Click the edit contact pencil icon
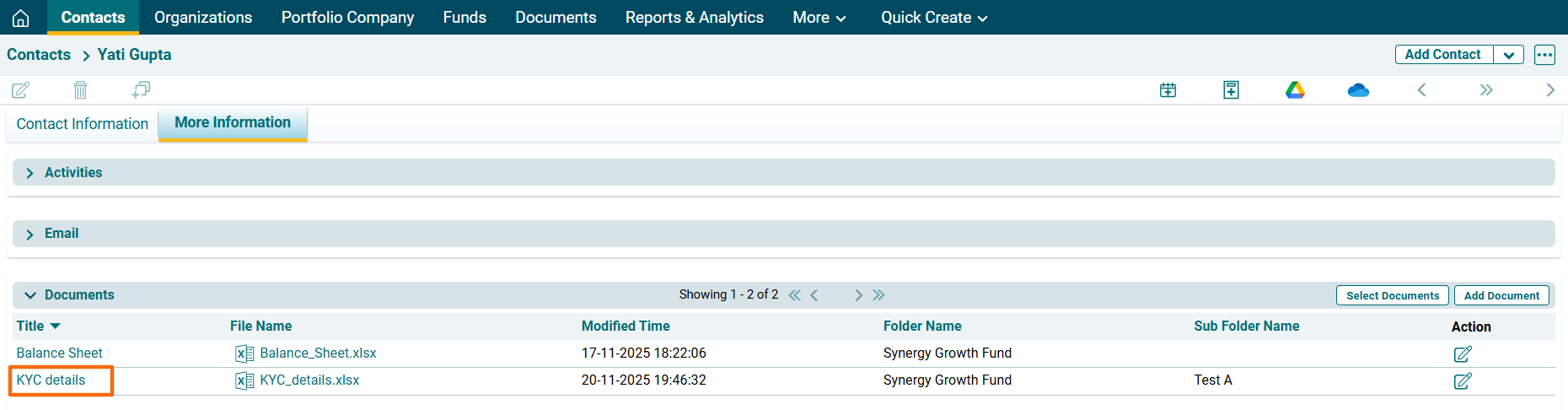The image size is (1568, 410). click(x=21, y=89)
